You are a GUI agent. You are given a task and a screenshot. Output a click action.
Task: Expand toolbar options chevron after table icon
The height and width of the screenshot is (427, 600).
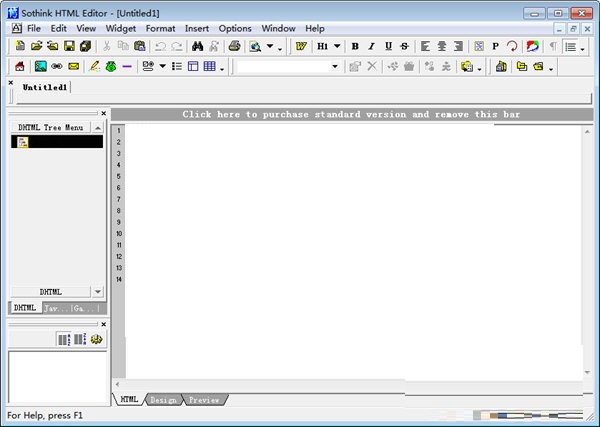(x=222, y=69)
